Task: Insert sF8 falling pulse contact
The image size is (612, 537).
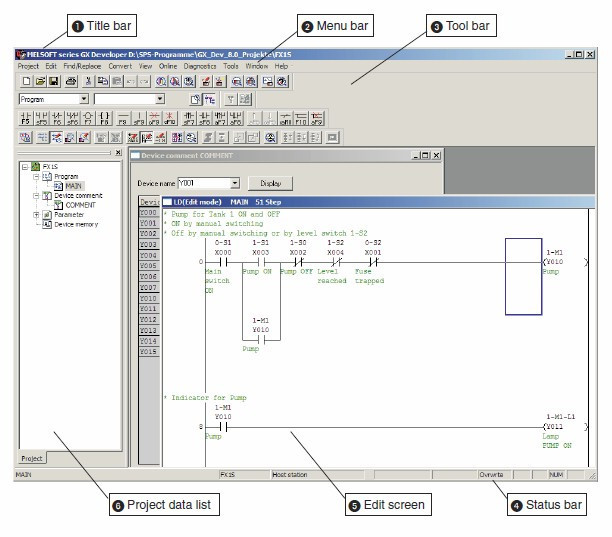Action: (x=205, y=118)
